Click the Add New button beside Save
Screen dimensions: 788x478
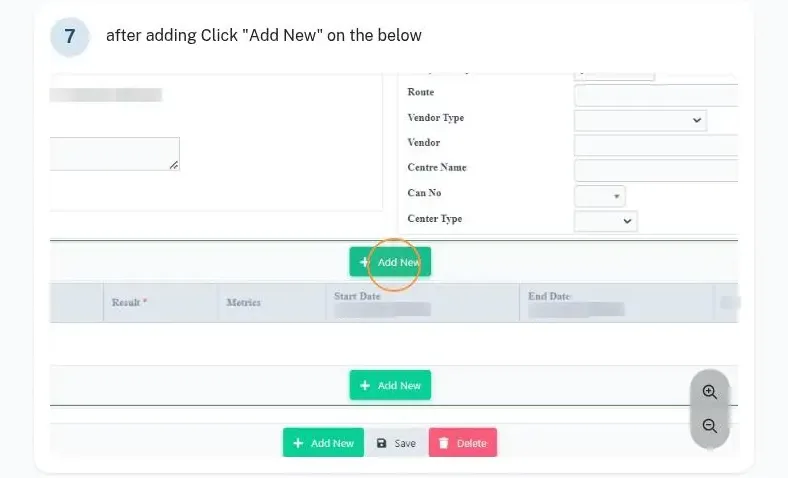pyautogui.click(x=323, y=443)
